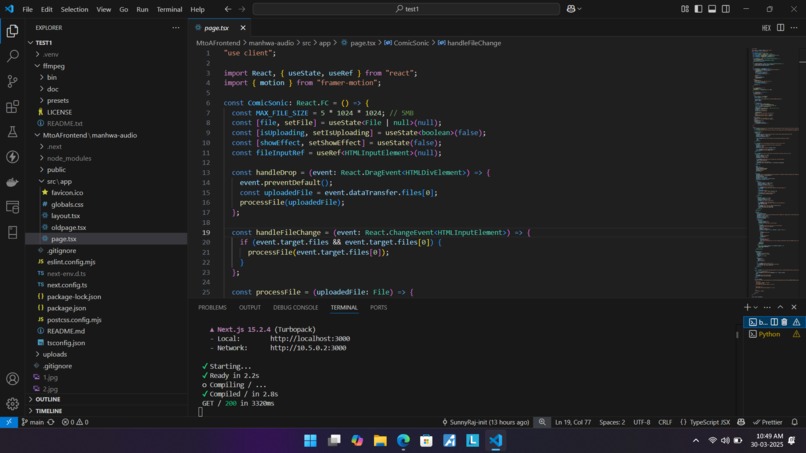The height and width of the screenshot is (453, 806).
Task: Click the HEX editor icon
Action: (x=766, y=28)
